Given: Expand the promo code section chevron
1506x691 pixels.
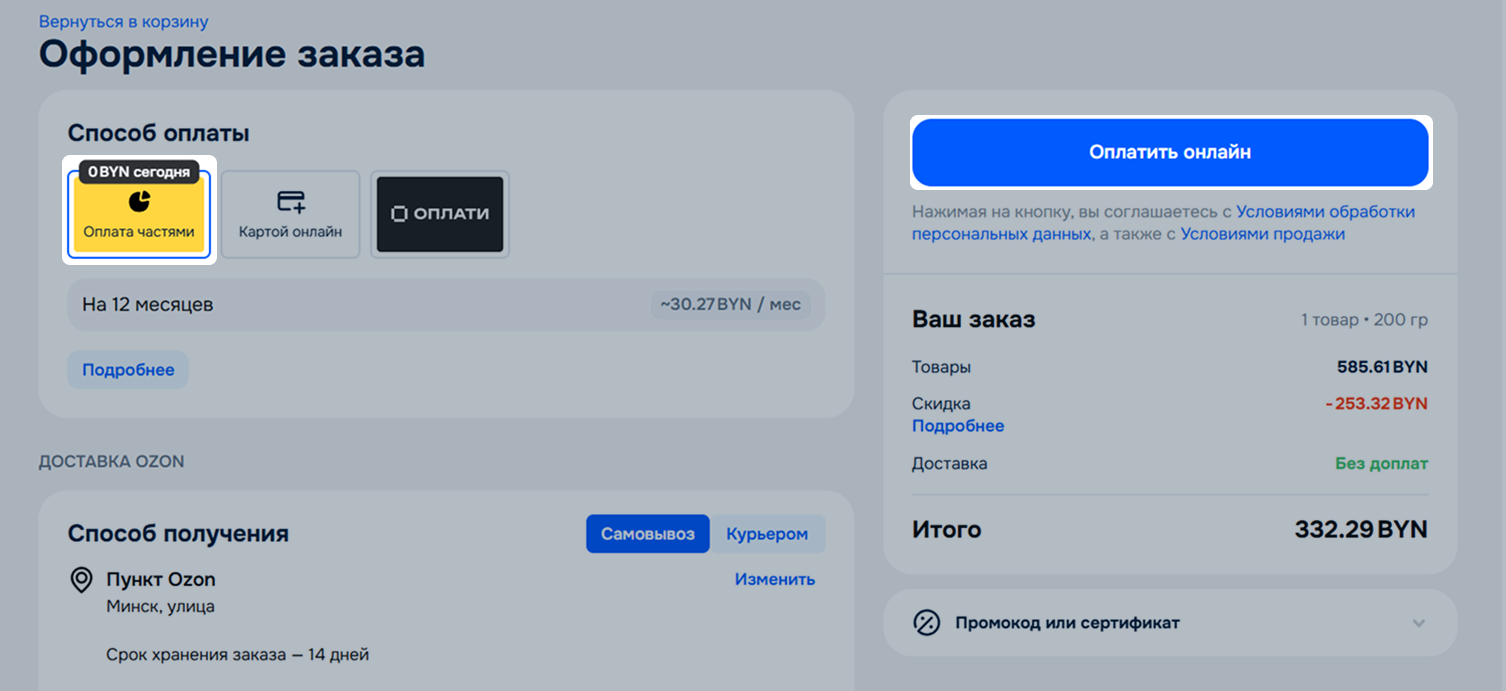Looking at the screenshot, I should (x=1418, y=623).
